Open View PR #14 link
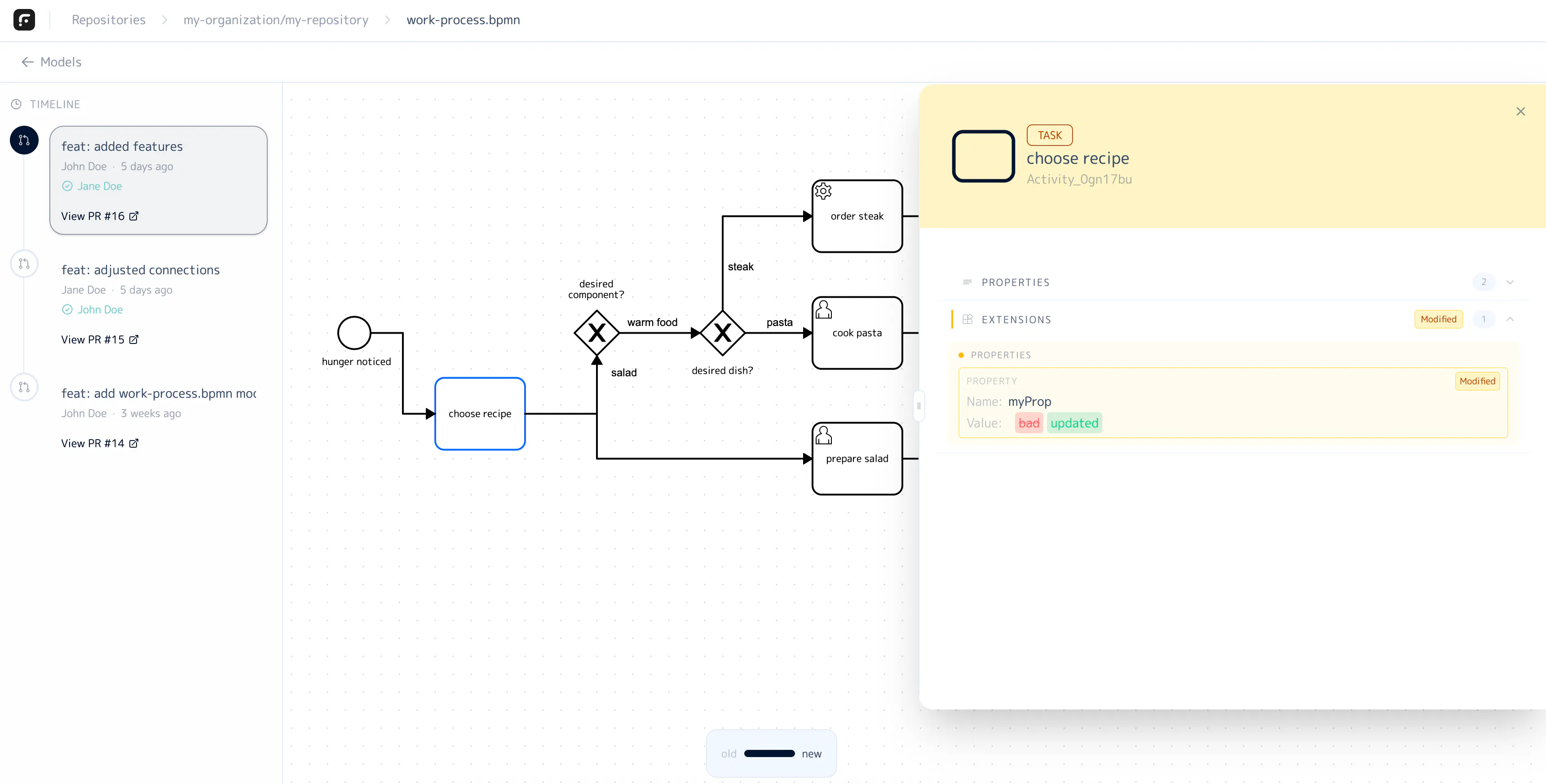 (x=100, y=443)
